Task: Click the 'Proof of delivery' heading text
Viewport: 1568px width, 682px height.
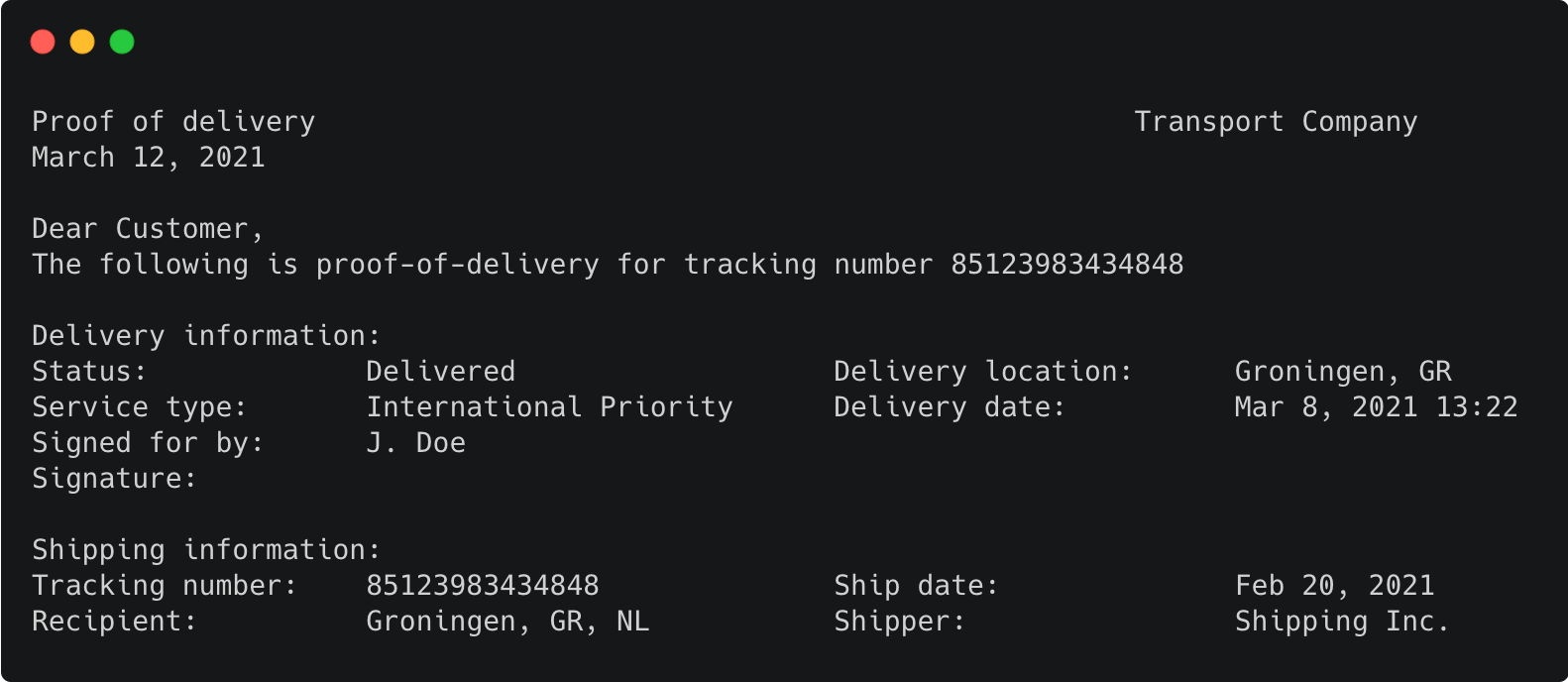Action: [x=173, y=122]
